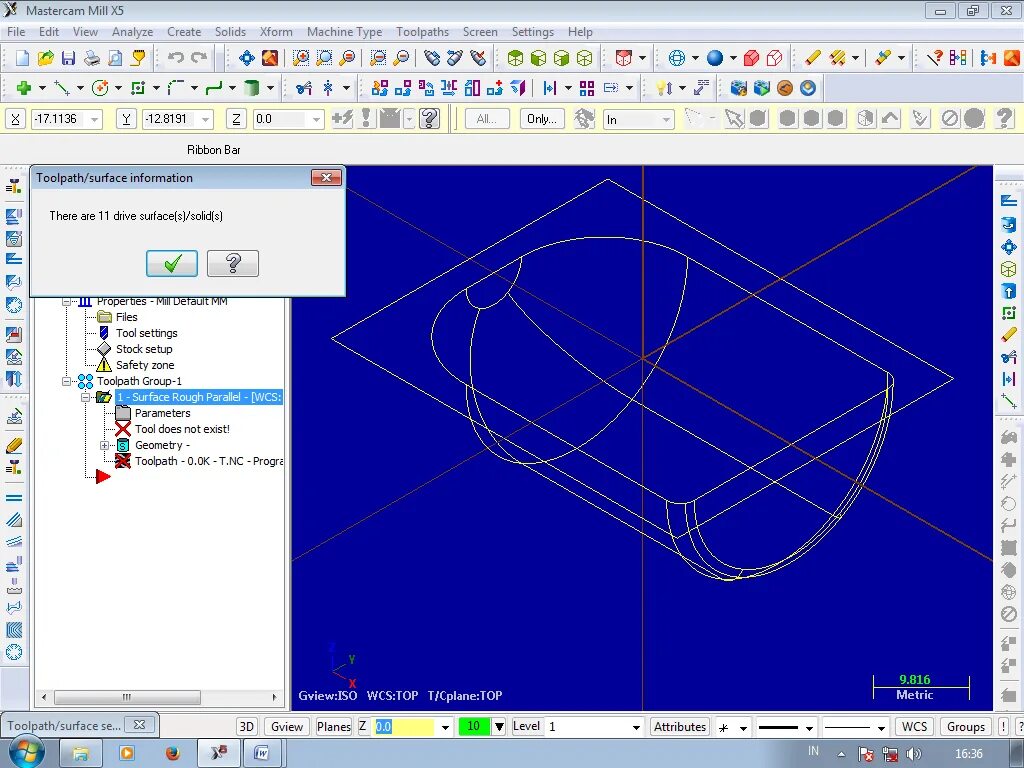This screenshot has width=1024, height=768.
Task: Open the Level dropdown in status bar
Action: click(x=636, y=727)
